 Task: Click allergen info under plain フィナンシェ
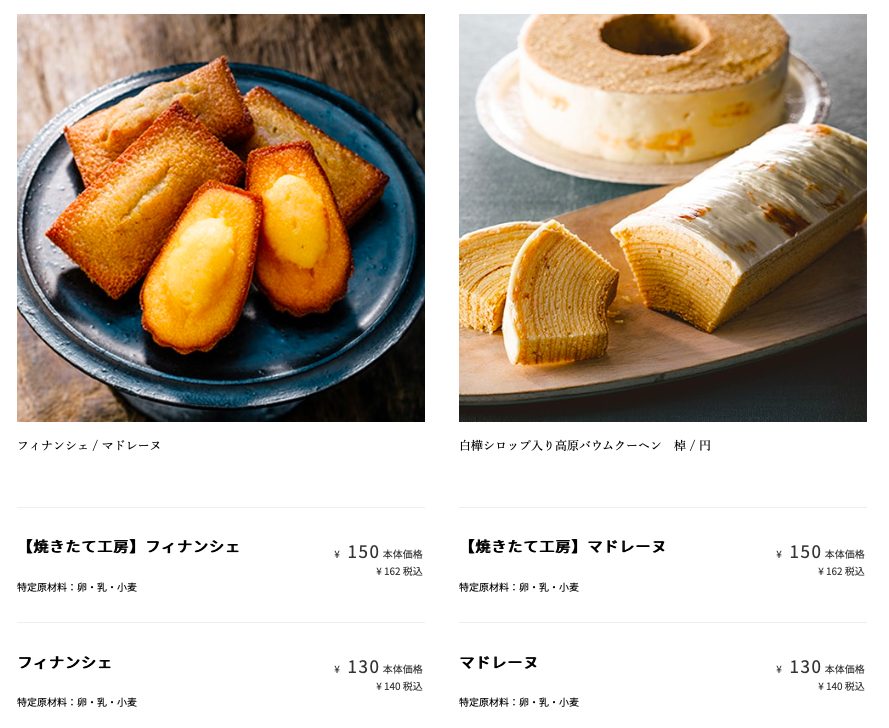77,702
